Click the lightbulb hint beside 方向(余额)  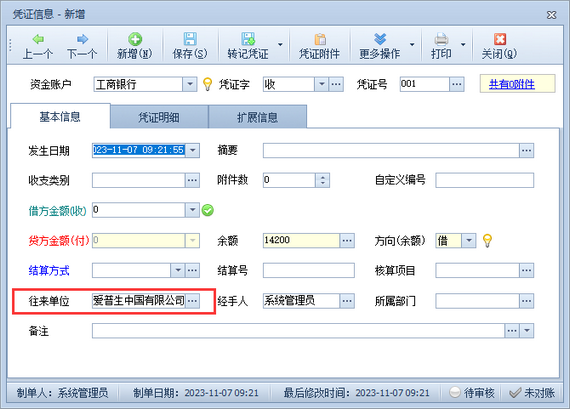pyautogui.click(x=487, y=240)
